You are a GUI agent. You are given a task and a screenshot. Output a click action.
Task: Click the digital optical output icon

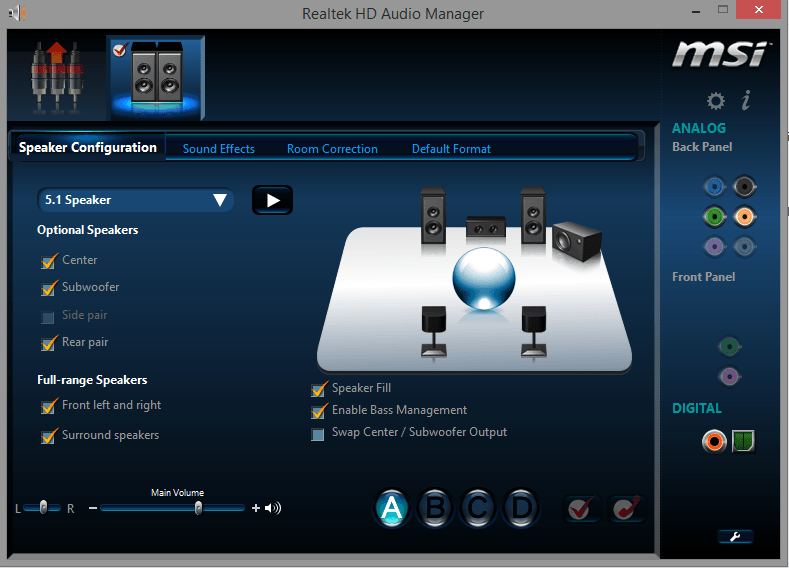tap(742, 440)
